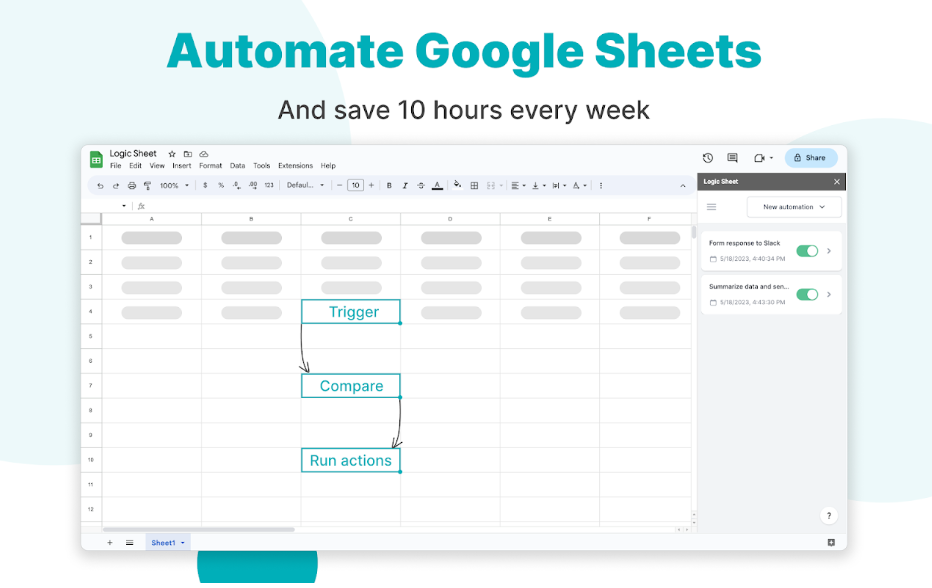Image resolution: width=932 pixels, height=588 pixels.
Task: Collapse the toolbar with the up chevron
Action: [683, 186]
